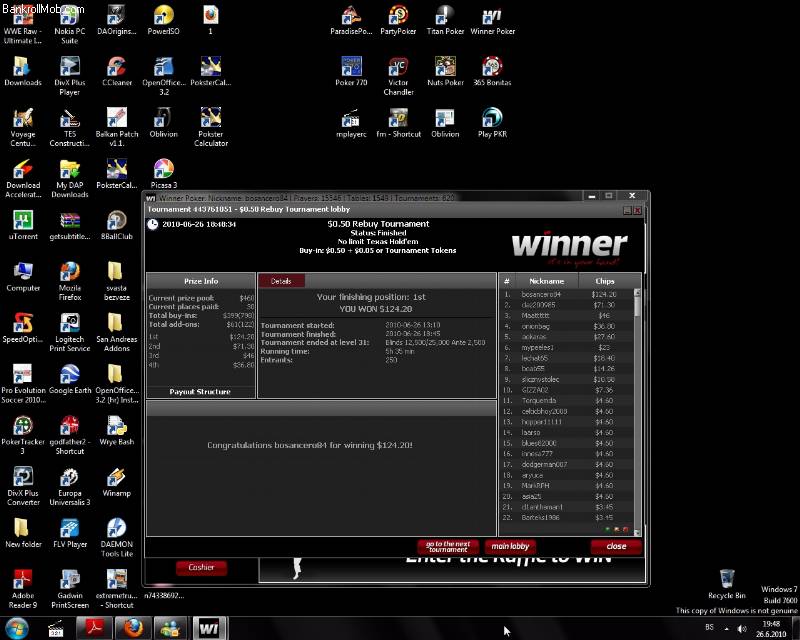Select the godfather2 shortcut icon
The width and height of the screenshot is (800, 640).
(x=69, y=435)
